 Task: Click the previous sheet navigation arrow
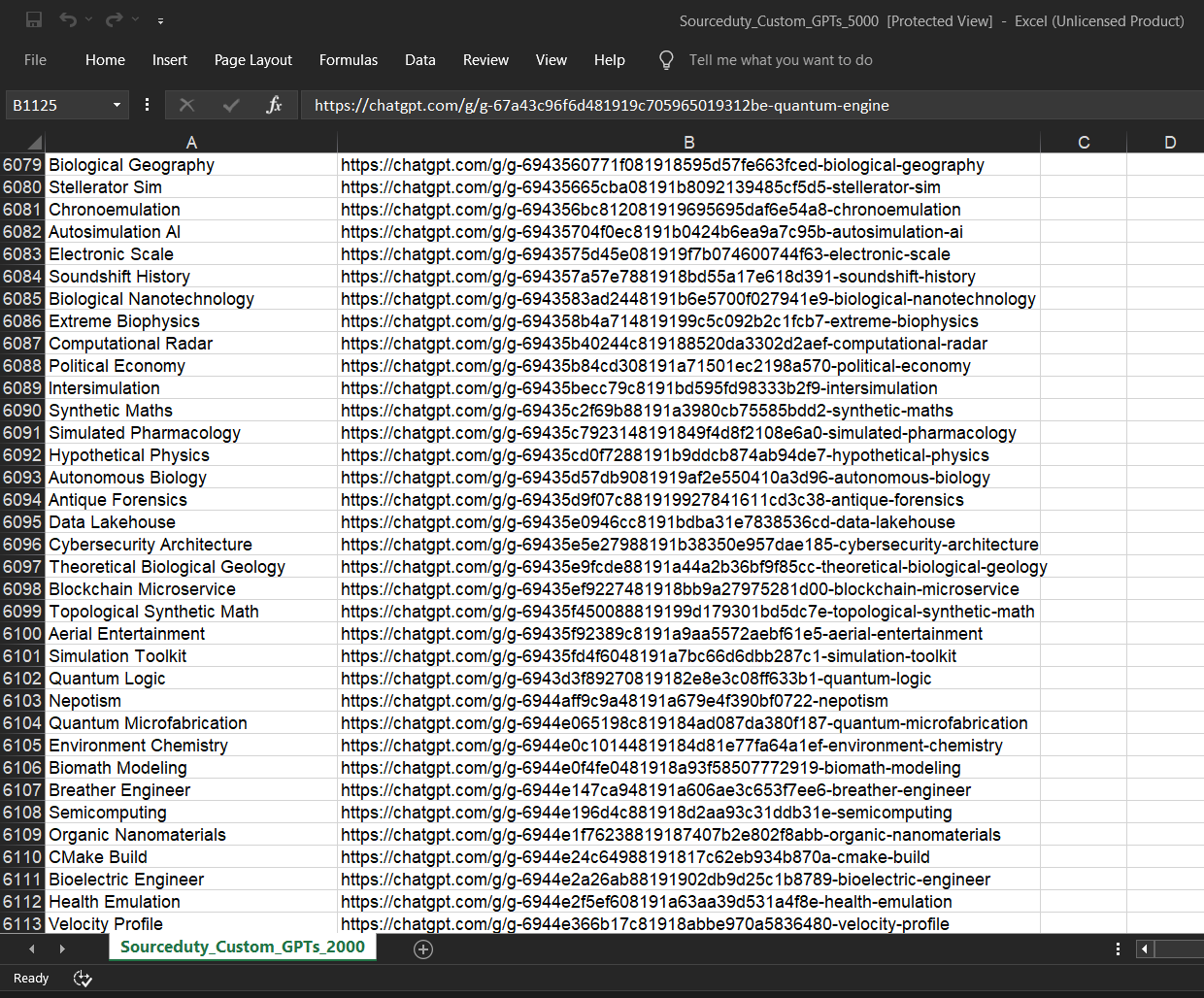[32, 948]
